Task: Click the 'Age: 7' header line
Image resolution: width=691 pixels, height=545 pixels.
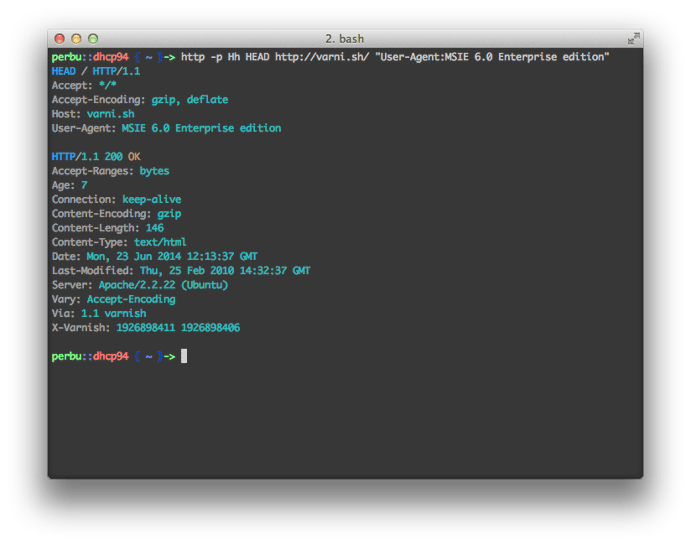Action: (69, 185)
